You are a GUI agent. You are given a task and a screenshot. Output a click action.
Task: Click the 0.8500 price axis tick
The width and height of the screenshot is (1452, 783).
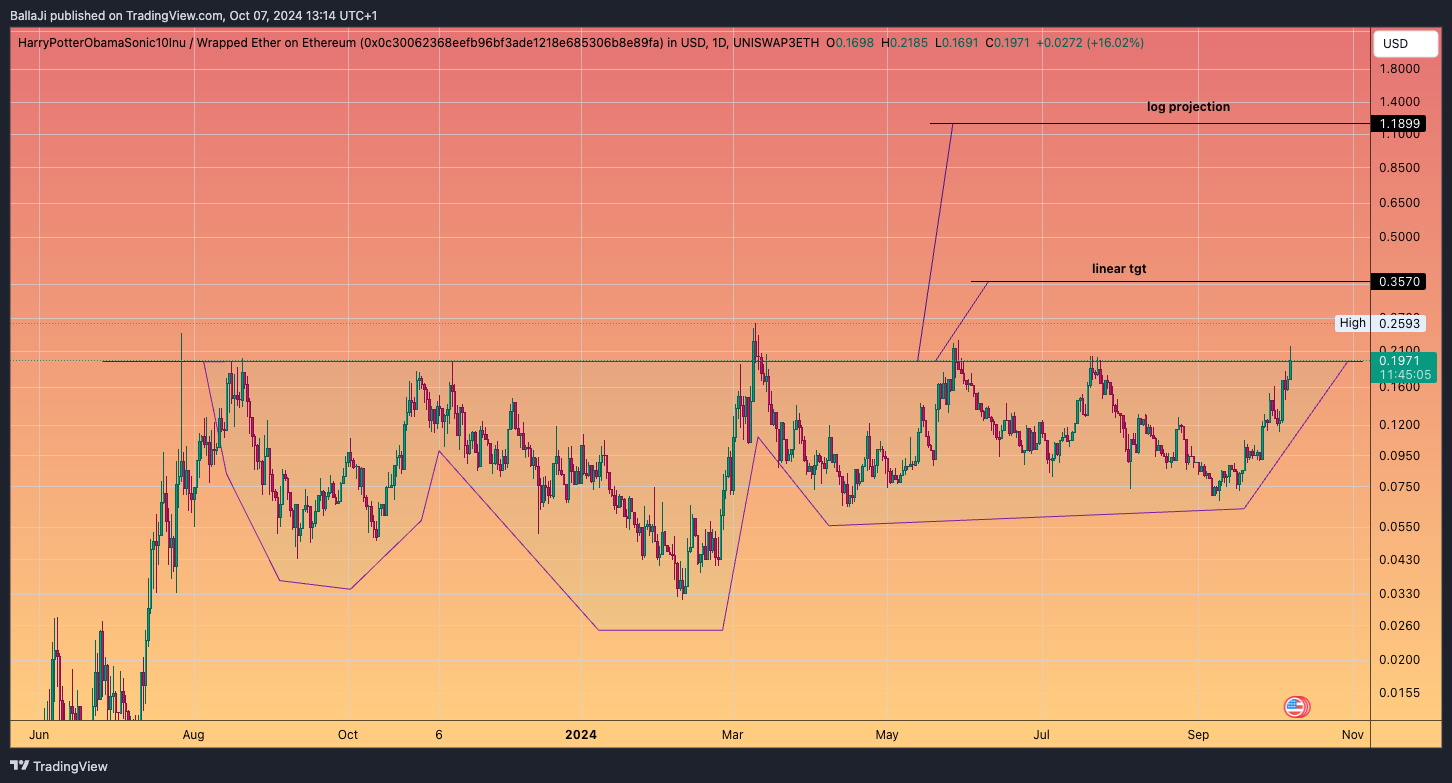pos(1400,168)
